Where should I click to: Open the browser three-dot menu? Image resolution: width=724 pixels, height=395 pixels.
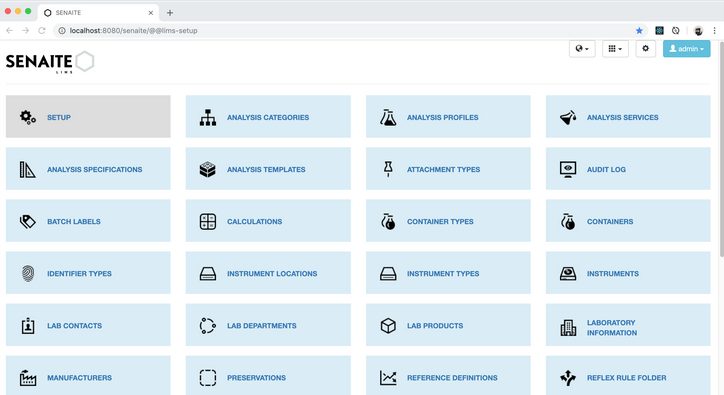pyautogui.click(x=714, y=30)
